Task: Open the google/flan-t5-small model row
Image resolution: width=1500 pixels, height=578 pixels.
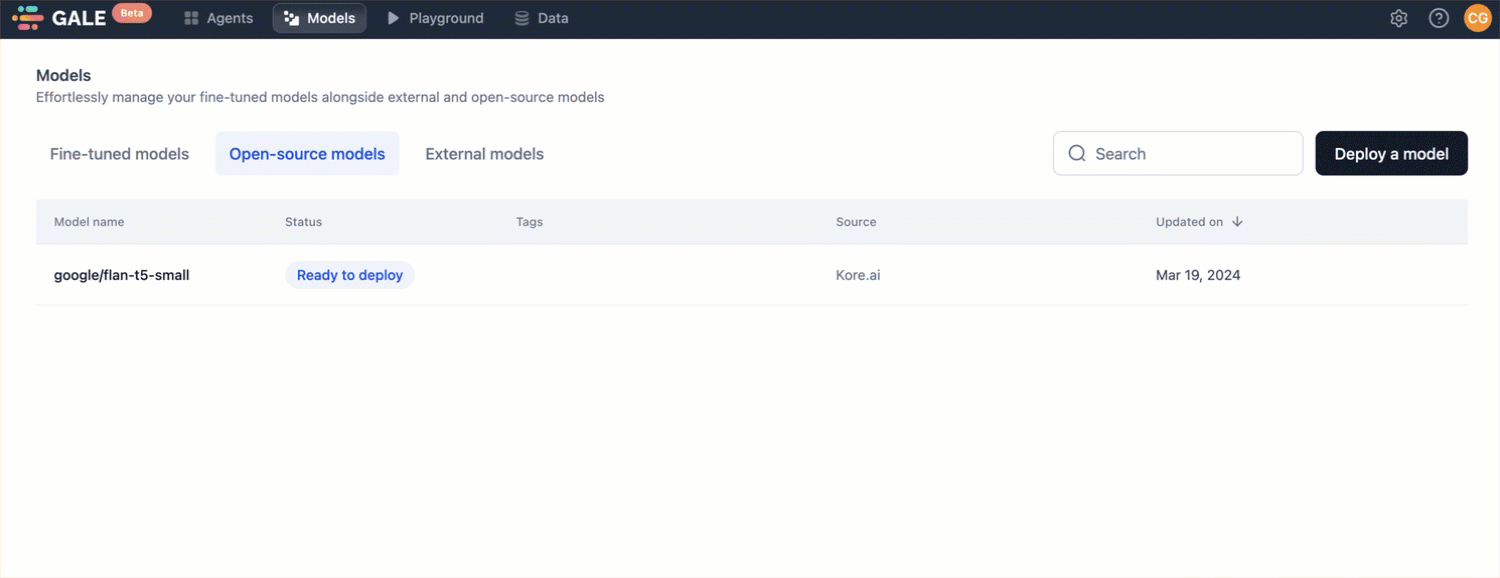Action: coord(751,275)
